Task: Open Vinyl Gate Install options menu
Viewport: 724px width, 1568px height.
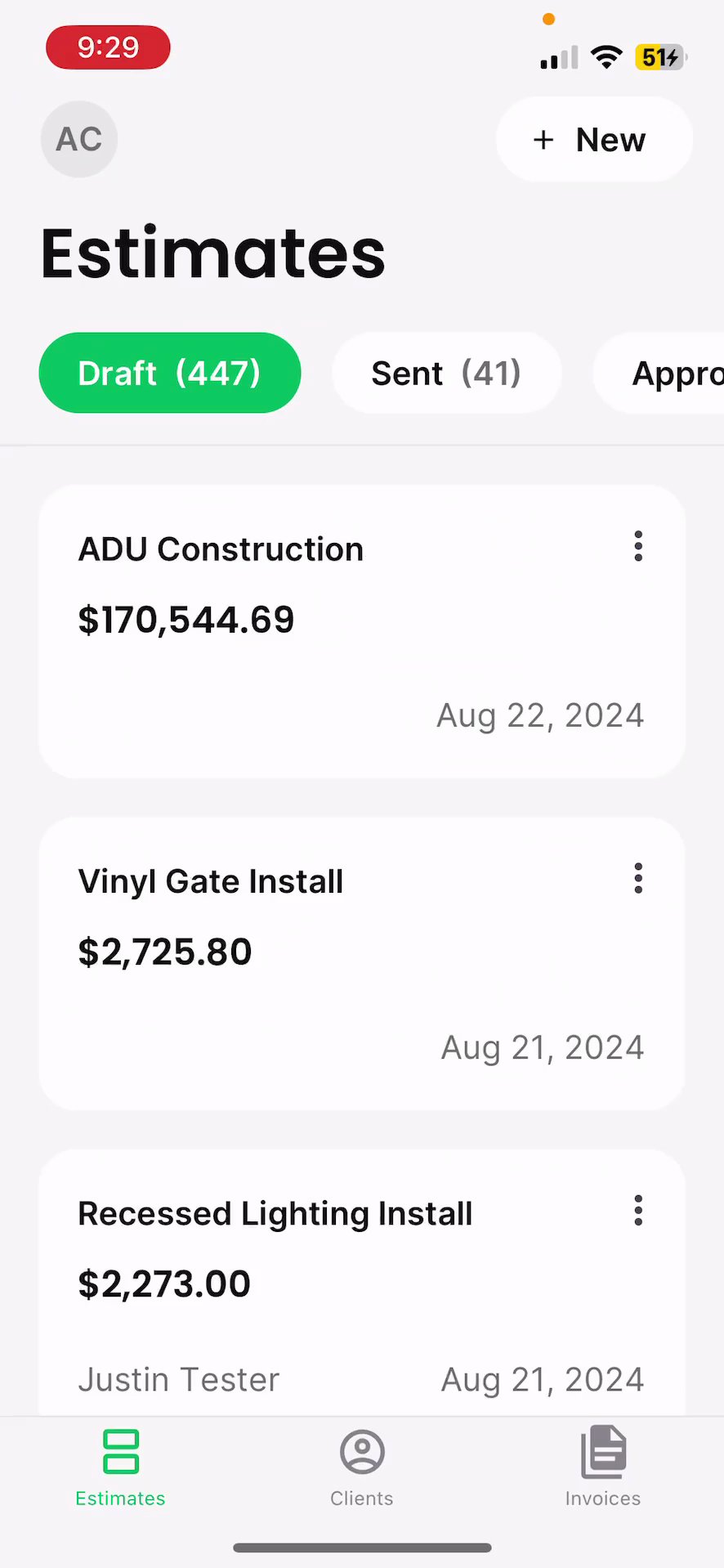Action: [x=638, y=878]
